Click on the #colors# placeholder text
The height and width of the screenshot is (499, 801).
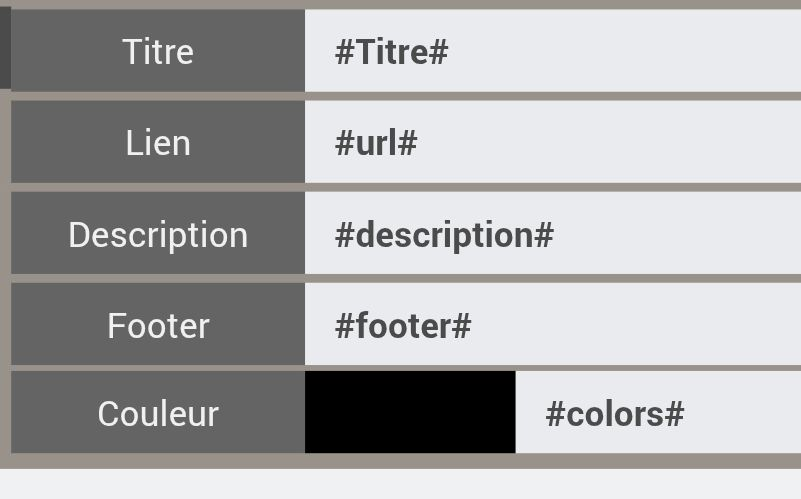point(615,414)
